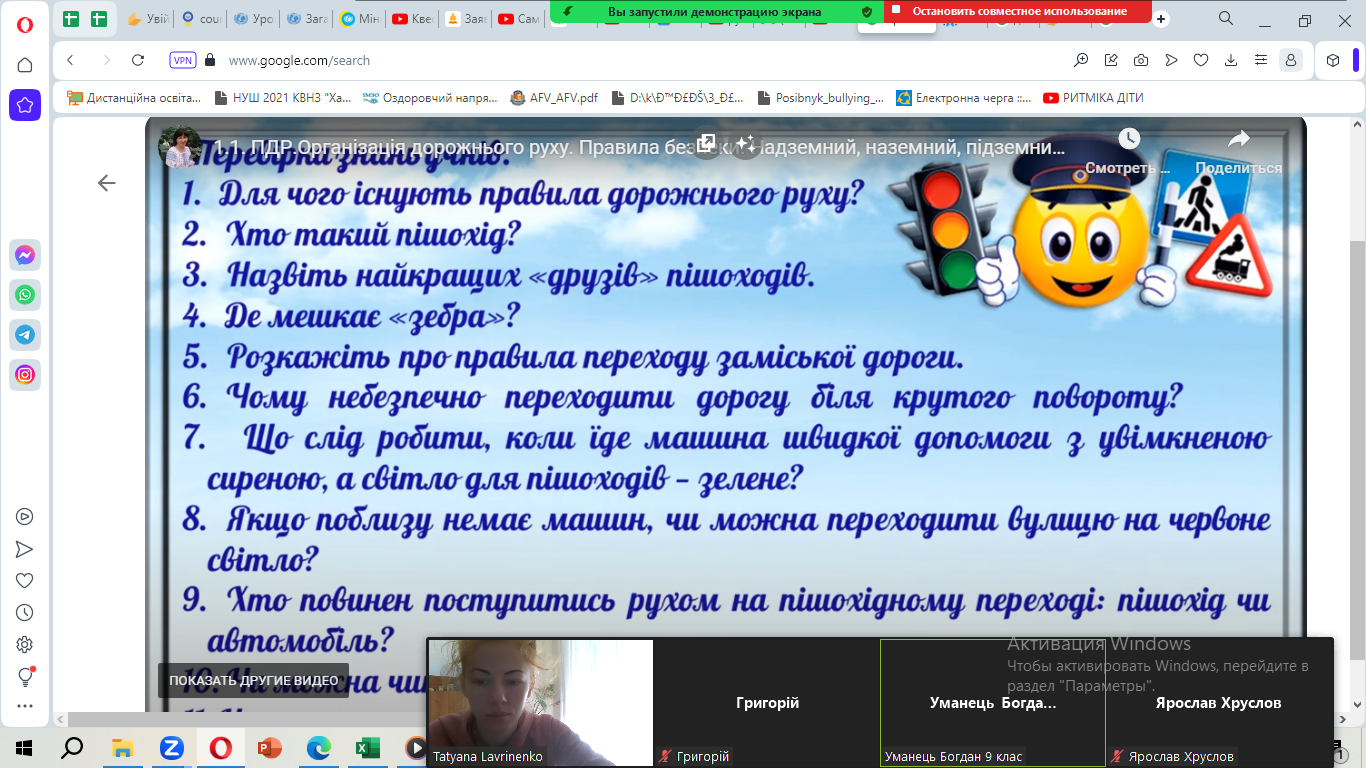Click the padlock site info icon
Image resolution: width=1366 pixels, height=768 pixels.
pos(210,60)
